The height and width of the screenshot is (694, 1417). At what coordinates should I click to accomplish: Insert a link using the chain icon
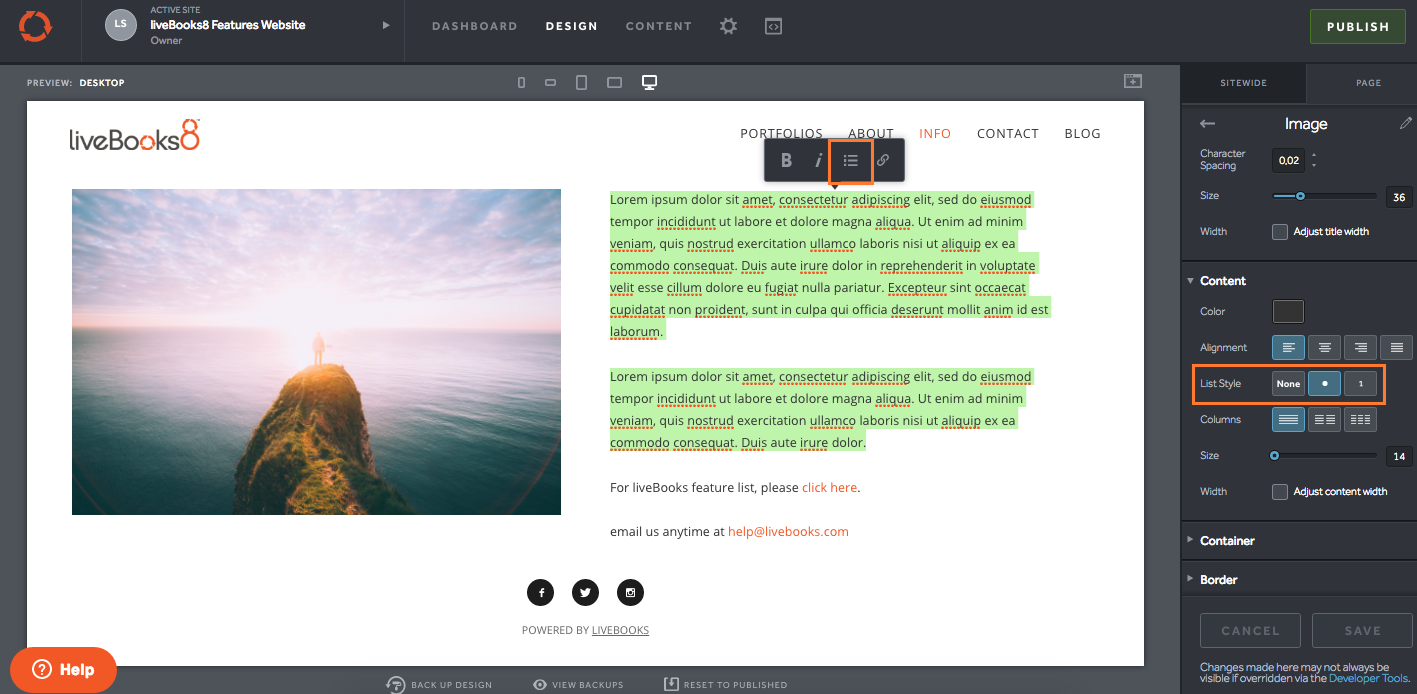tap(883, 160)
